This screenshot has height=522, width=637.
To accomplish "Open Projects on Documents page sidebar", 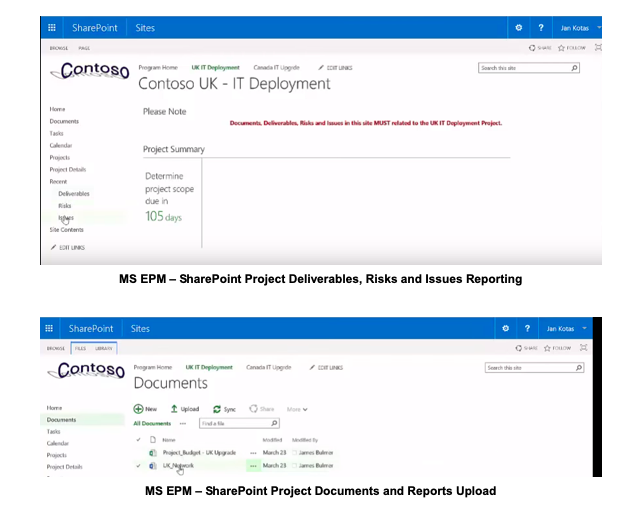I will 56,455.
